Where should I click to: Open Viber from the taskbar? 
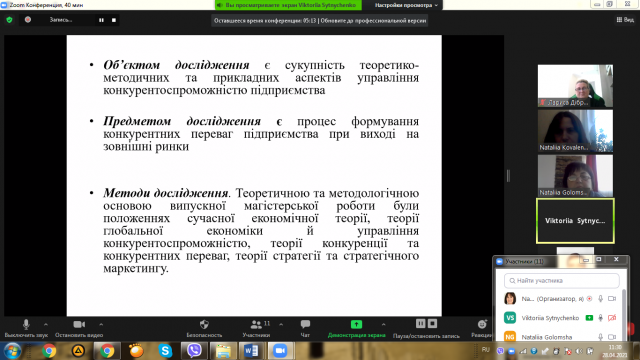[x=194, y=351]
